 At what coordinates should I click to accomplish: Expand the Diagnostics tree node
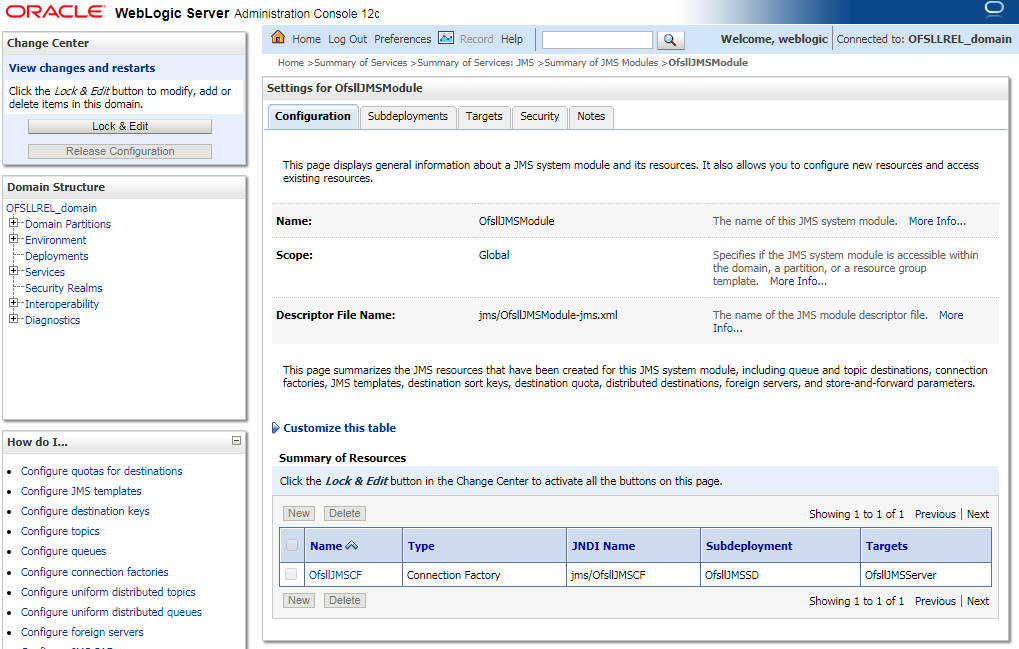point(13,319)
